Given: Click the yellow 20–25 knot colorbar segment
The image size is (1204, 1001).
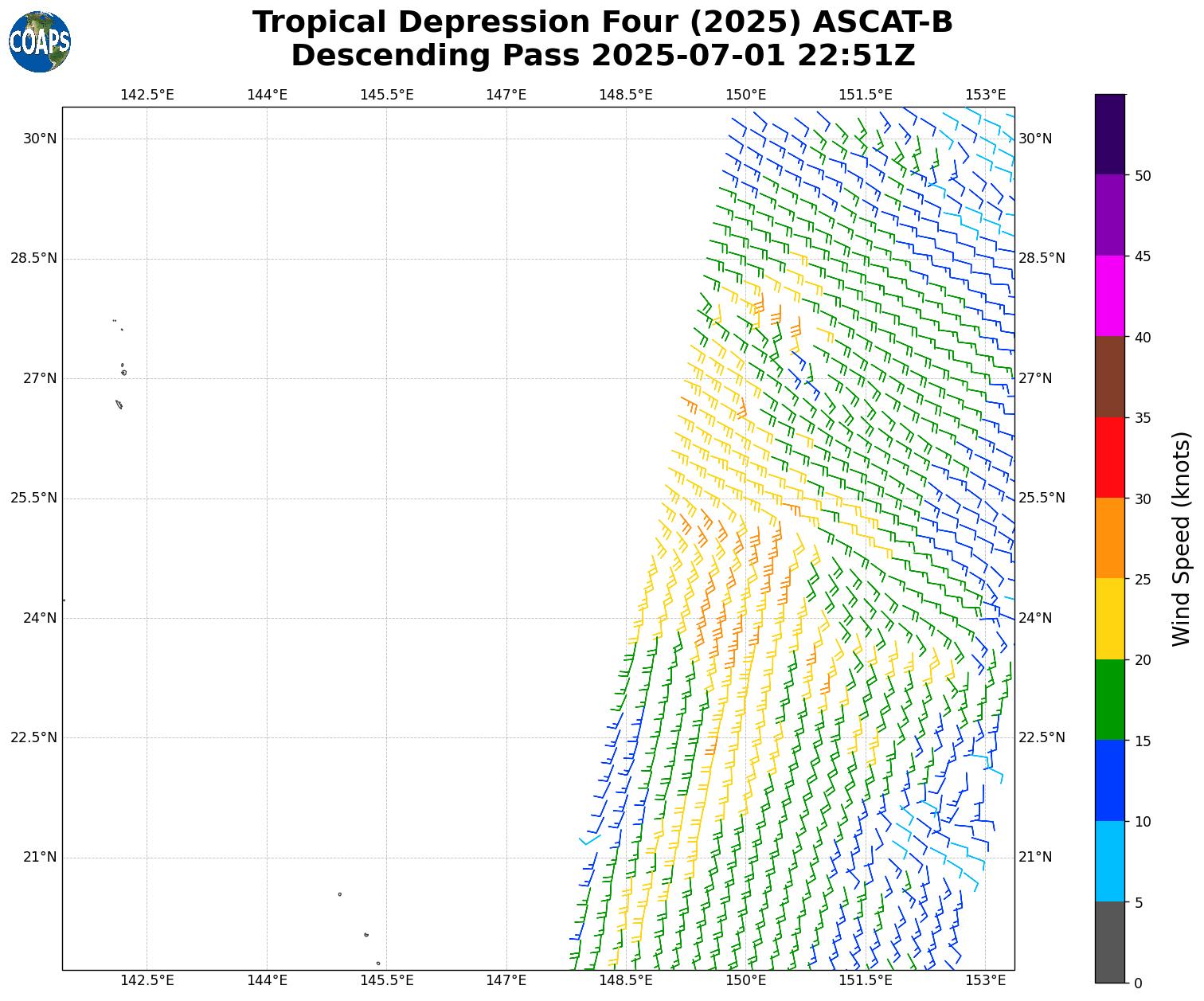Looking at the screenshot, I should click(1109, 619).
